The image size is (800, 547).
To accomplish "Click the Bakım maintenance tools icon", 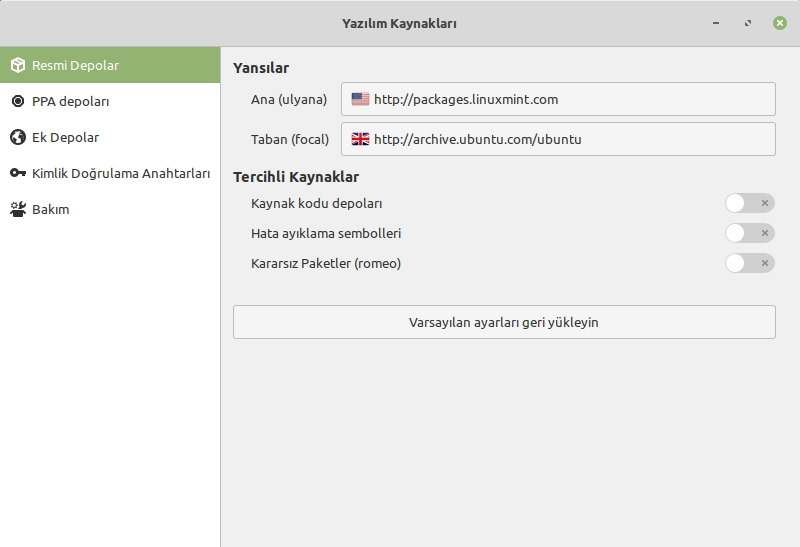I will (18, 209).
